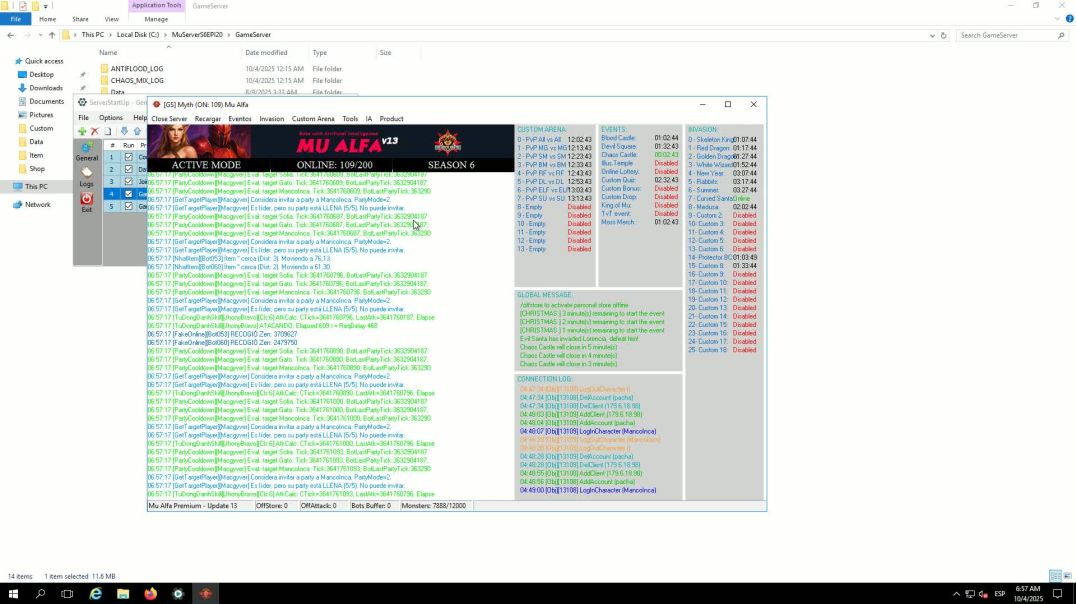This screenshot has height=604, width=1076.
Task: Open Firefox from the taskbar
Action: point(151,593)
